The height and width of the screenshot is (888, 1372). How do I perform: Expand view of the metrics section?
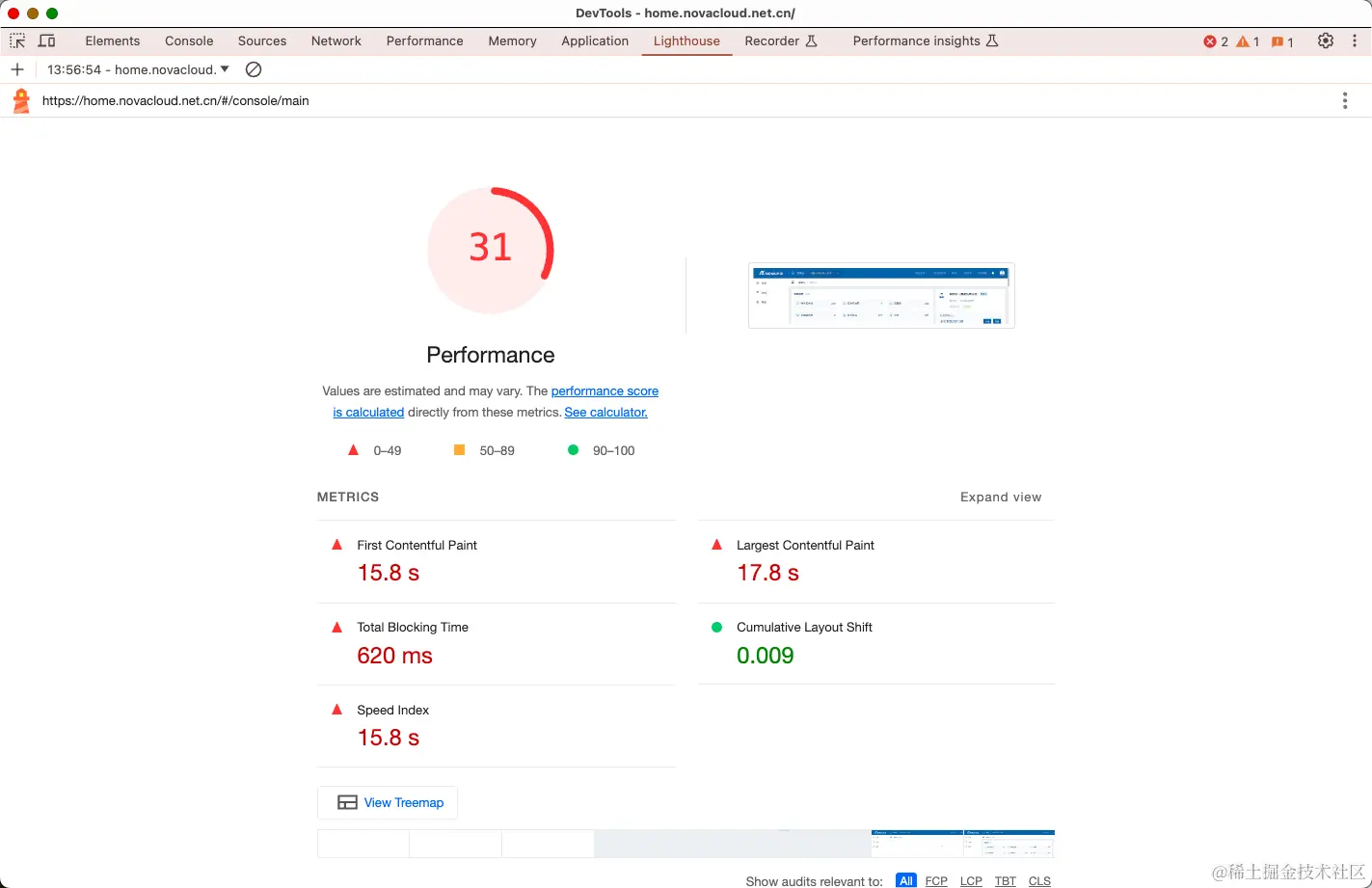coord(1001,498)
